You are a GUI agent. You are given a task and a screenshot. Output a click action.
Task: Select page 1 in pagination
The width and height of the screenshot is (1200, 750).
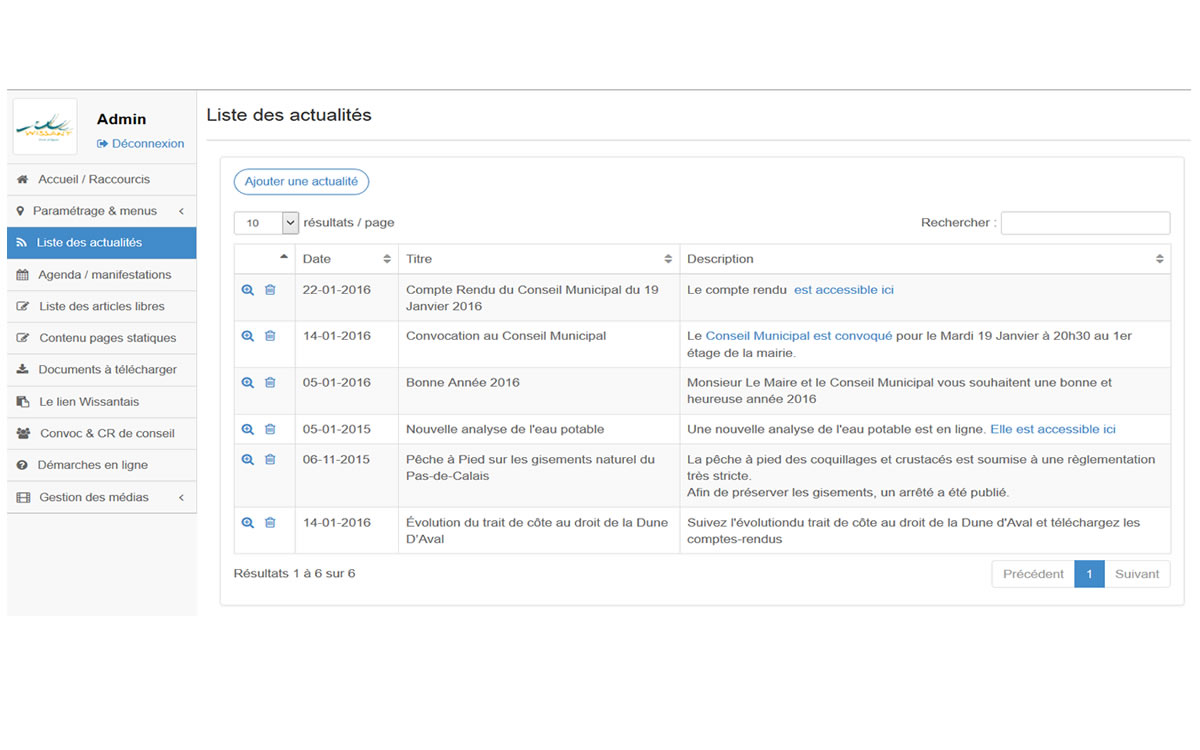pos(1089,574)
